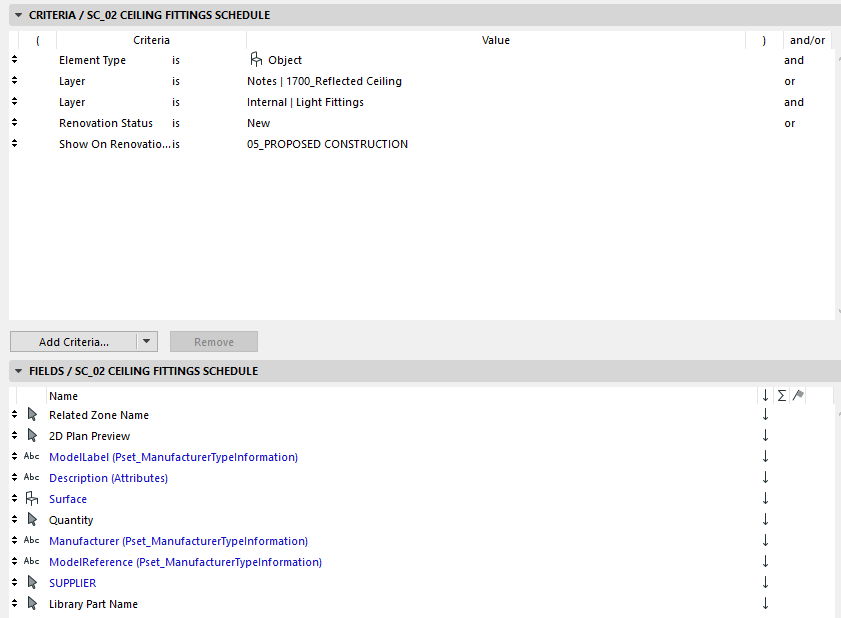This screenshot has height=618, width=841.
Task: Collapse the FIELDS / SC_02 CEILING FITTINGS SCHEDULE panel
Action: pos(18,371)
